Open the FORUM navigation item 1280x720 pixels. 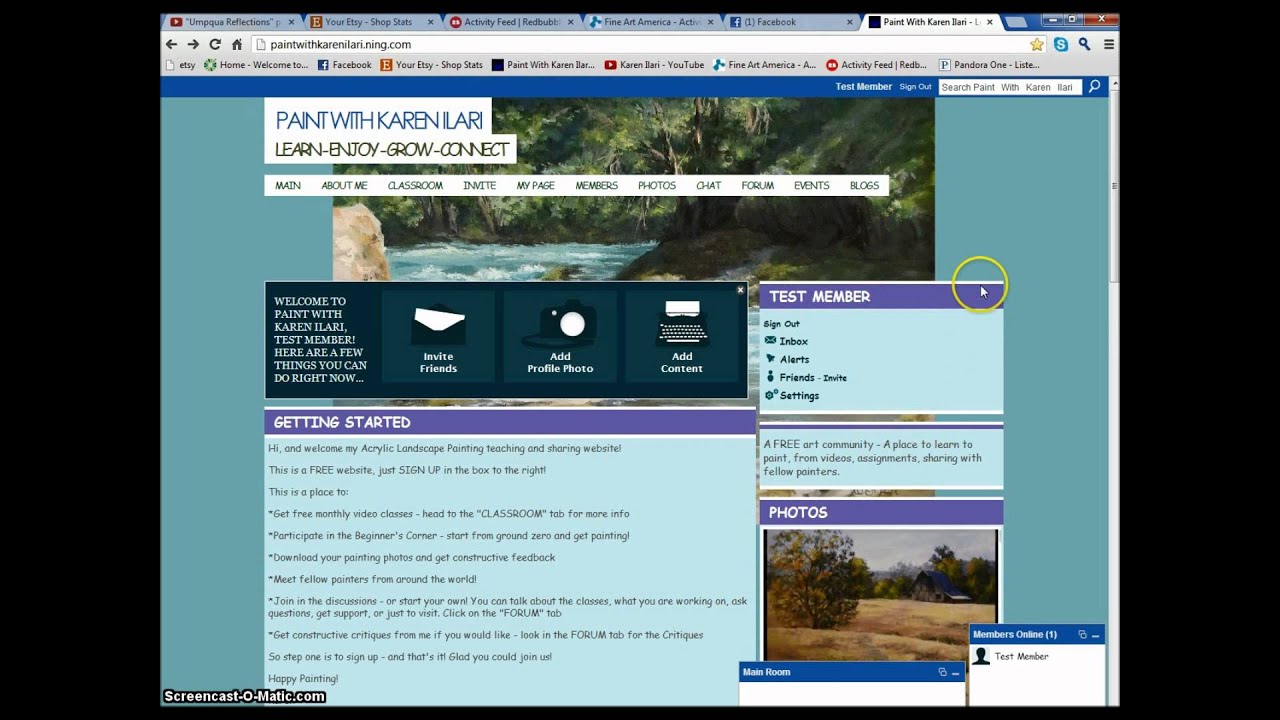tap(757, 186)
